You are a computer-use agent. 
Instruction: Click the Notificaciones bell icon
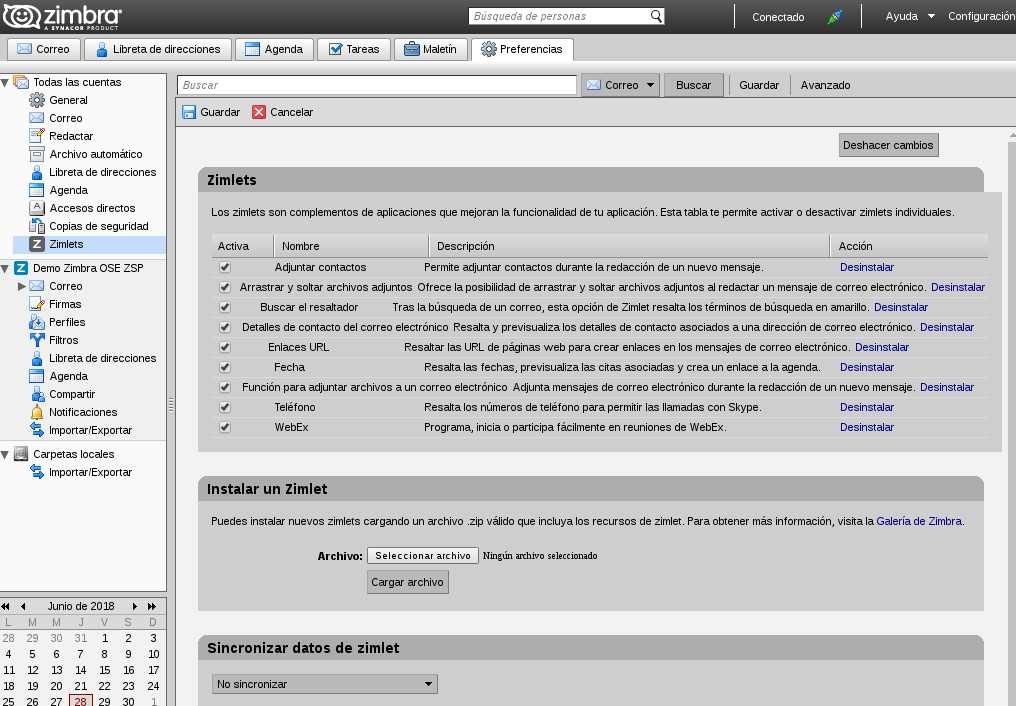coord(37,412)
